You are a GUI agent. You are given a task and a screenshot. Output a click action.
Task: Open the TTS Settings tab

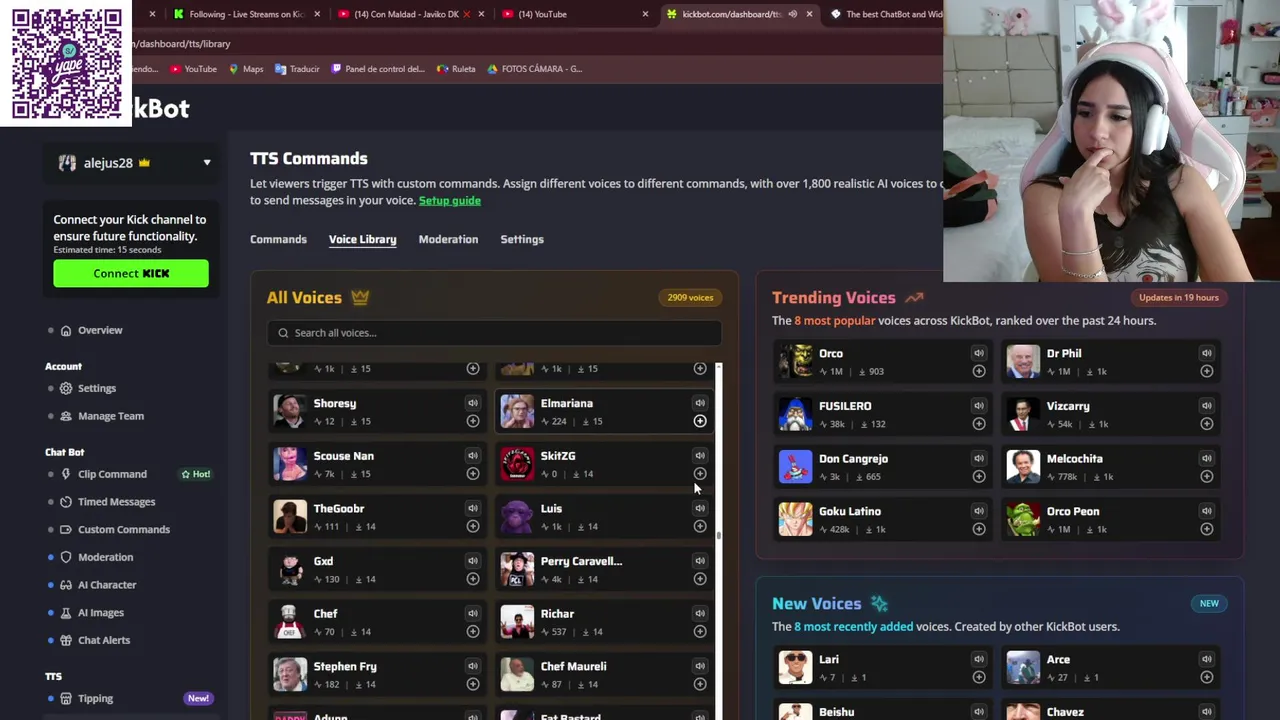pyautogui.click(x=522, y=239)
